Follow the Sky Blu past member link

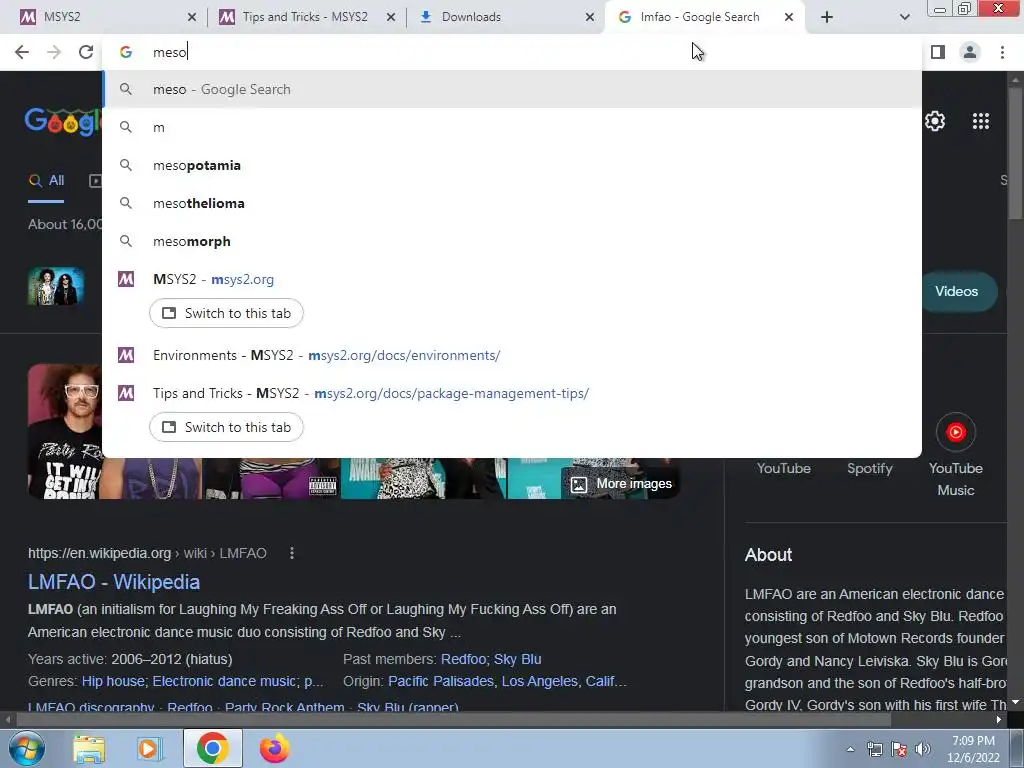point(517,659)
